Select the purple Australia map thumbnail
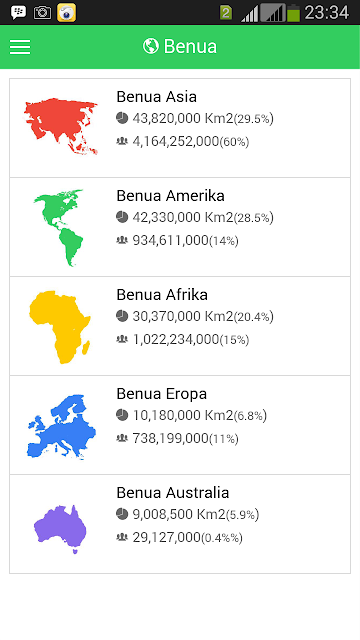This screenshot has width=360, height=640. click(60, 529)
